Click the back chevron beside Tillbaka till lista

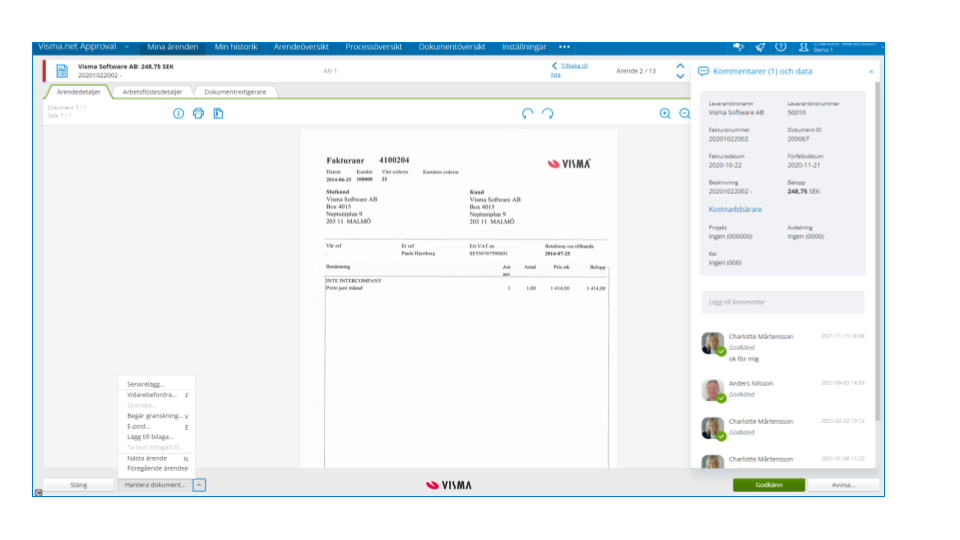555,66
